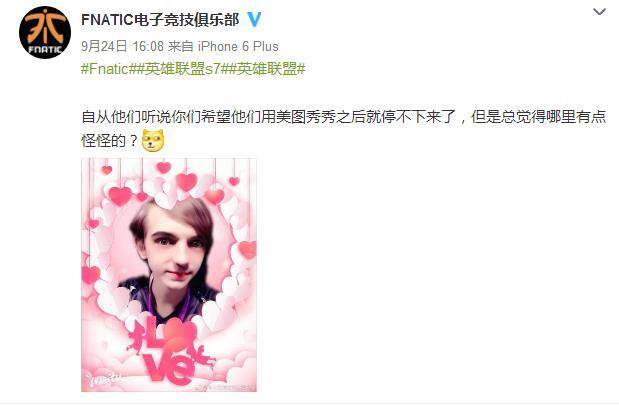This screenshot has height=406, width=619.
Task: Click the 来自 label before device name
Action: pos(180,46)
